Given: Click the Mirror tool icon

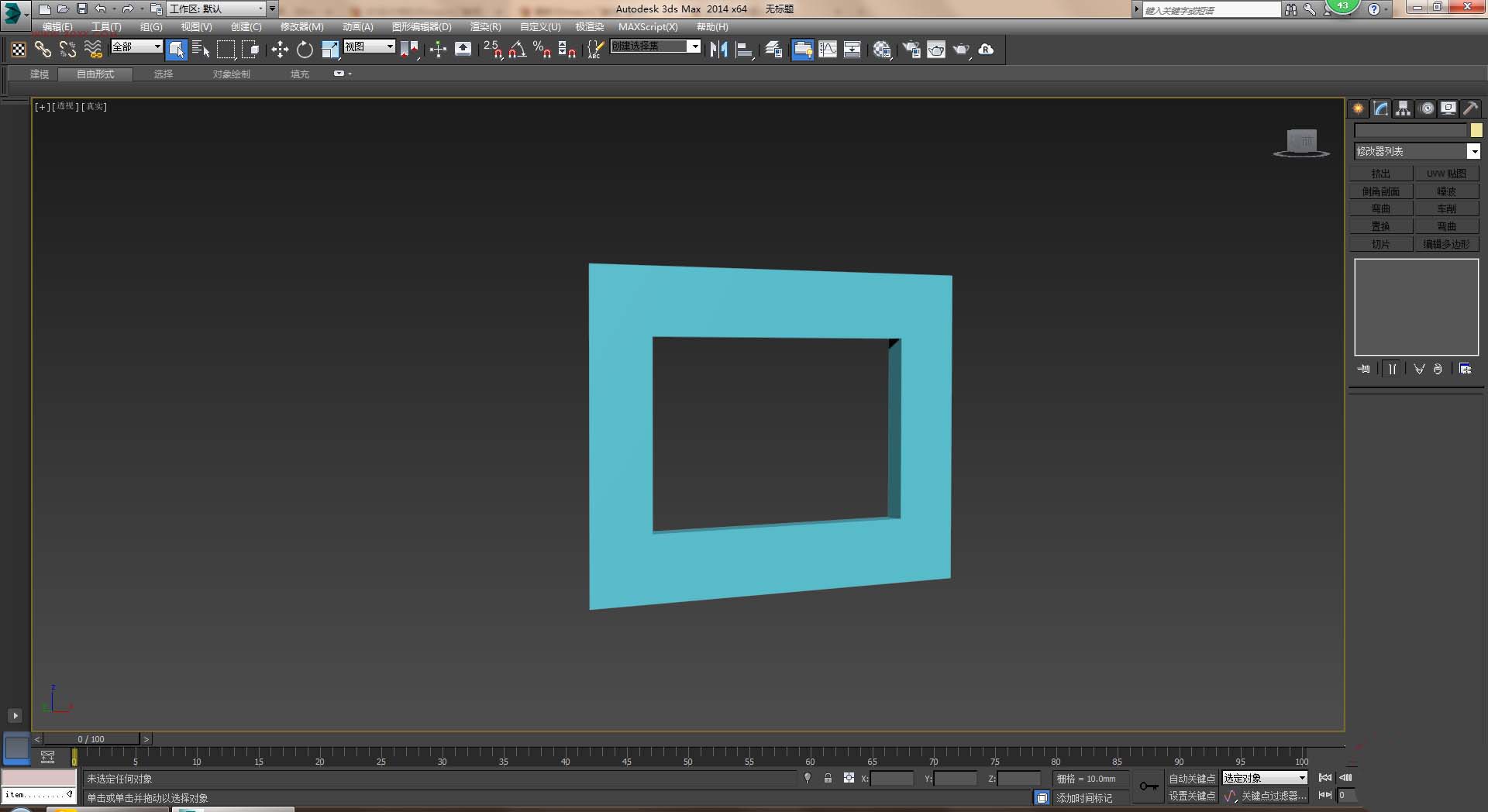Looking at the screenshot, I should [718, 50].
